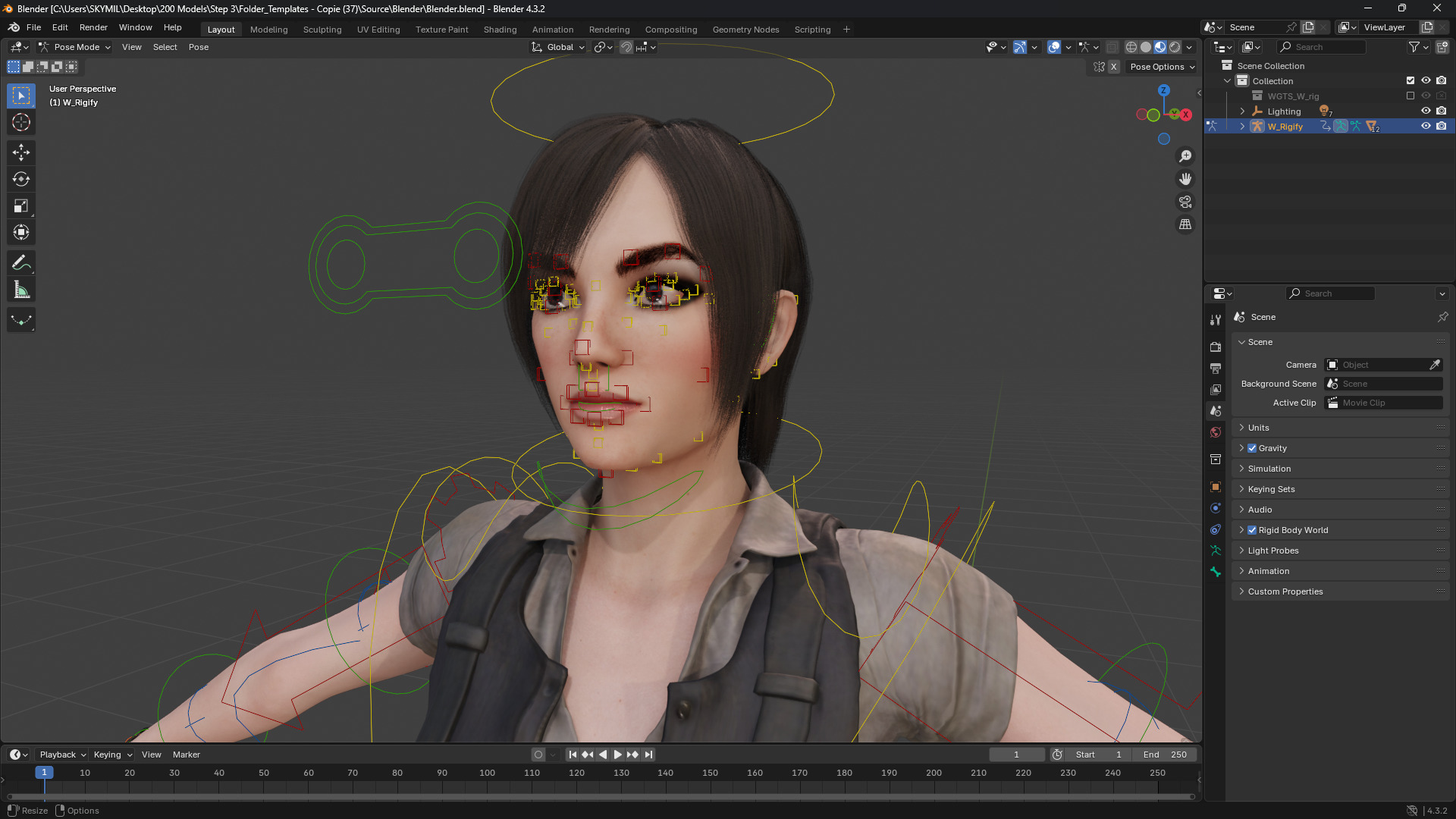Click the current frame number field
Screen dimensions: 1456x819
(1017, 755)
